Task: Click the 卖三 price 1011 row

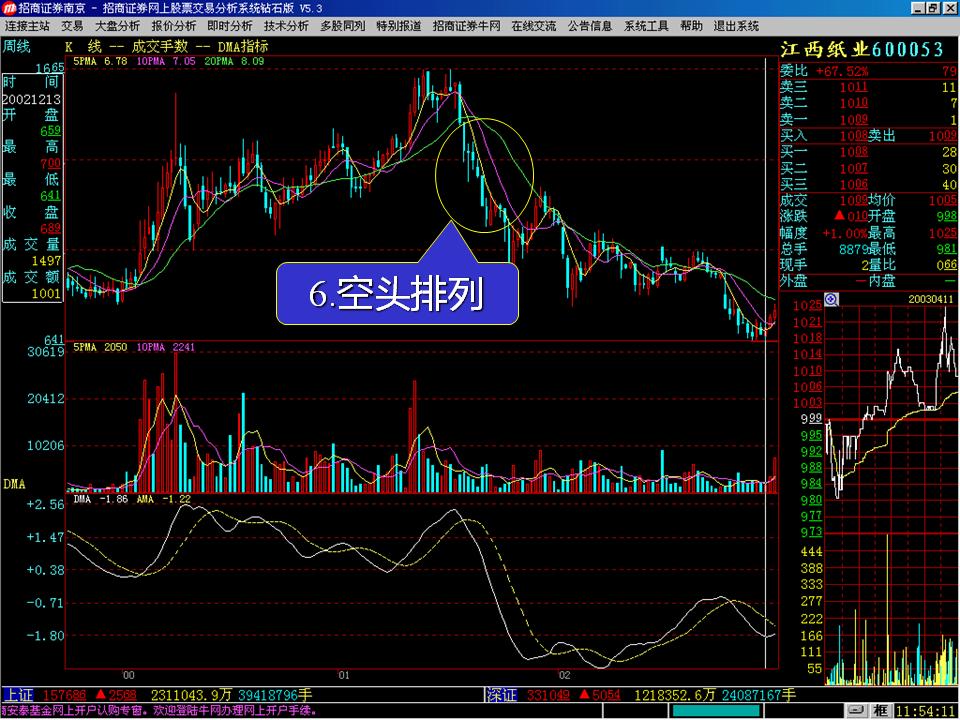Action: point(868,88)
